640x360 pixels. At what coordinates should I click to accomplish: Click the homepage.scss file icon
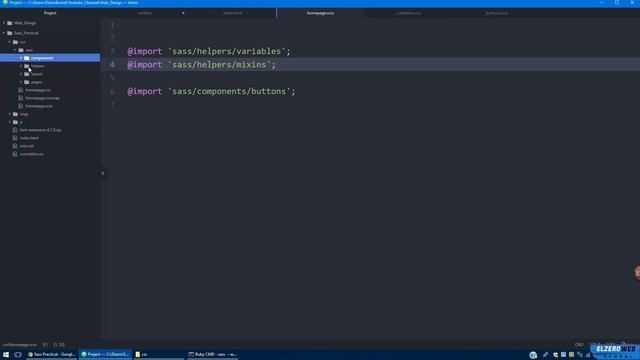(x=21, y=106)
